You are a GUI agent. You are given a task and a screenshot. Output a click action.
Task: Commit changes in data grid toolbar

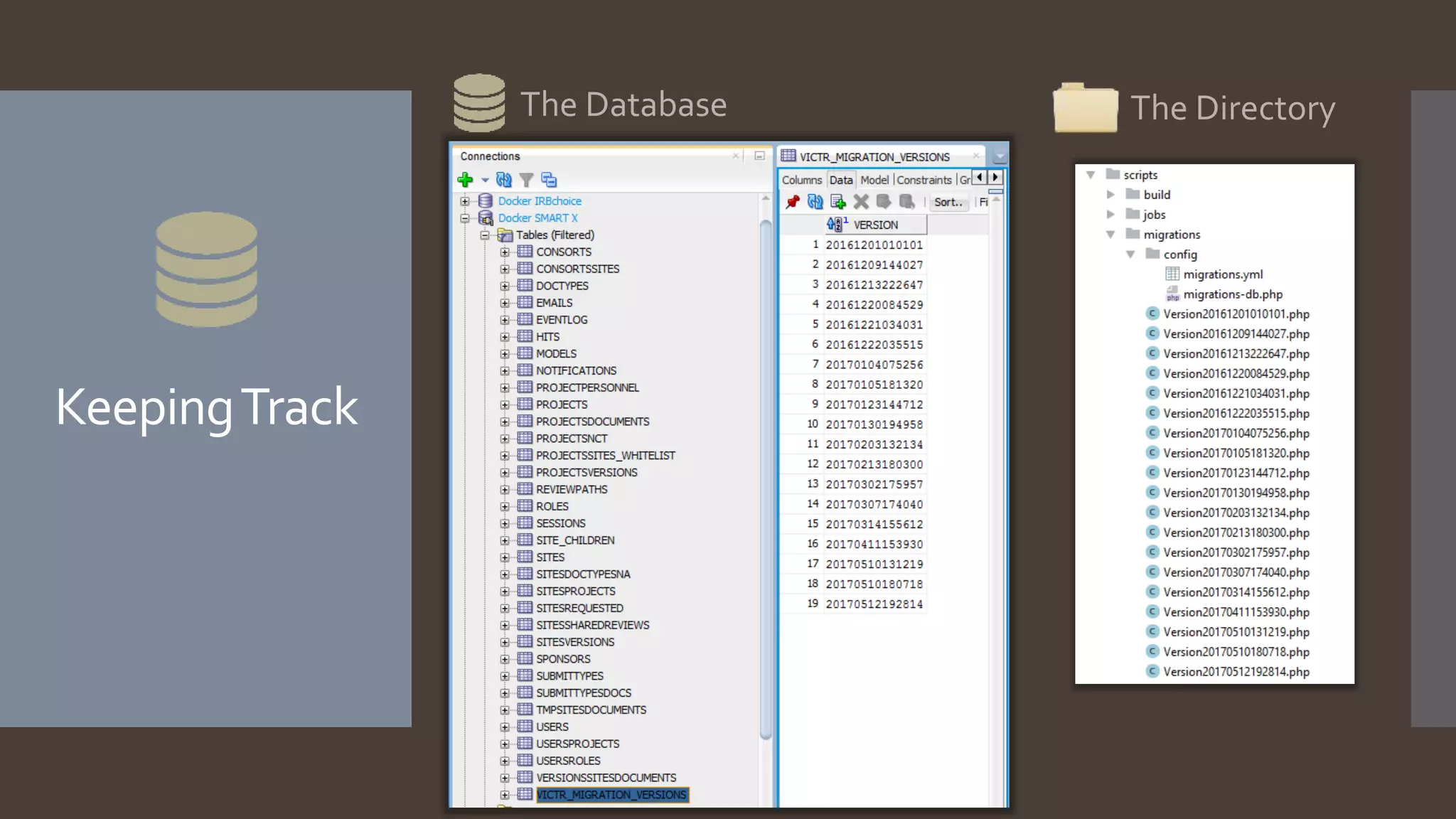884,202
